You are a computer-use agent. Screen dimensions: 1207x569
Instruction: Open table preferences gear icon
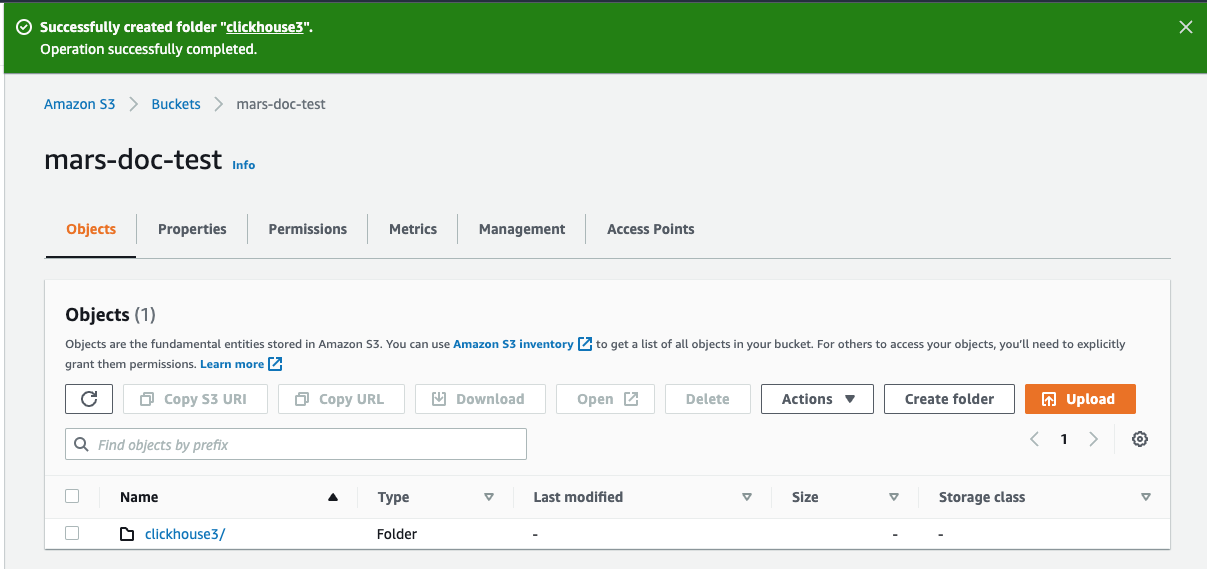coord(1139,439)
